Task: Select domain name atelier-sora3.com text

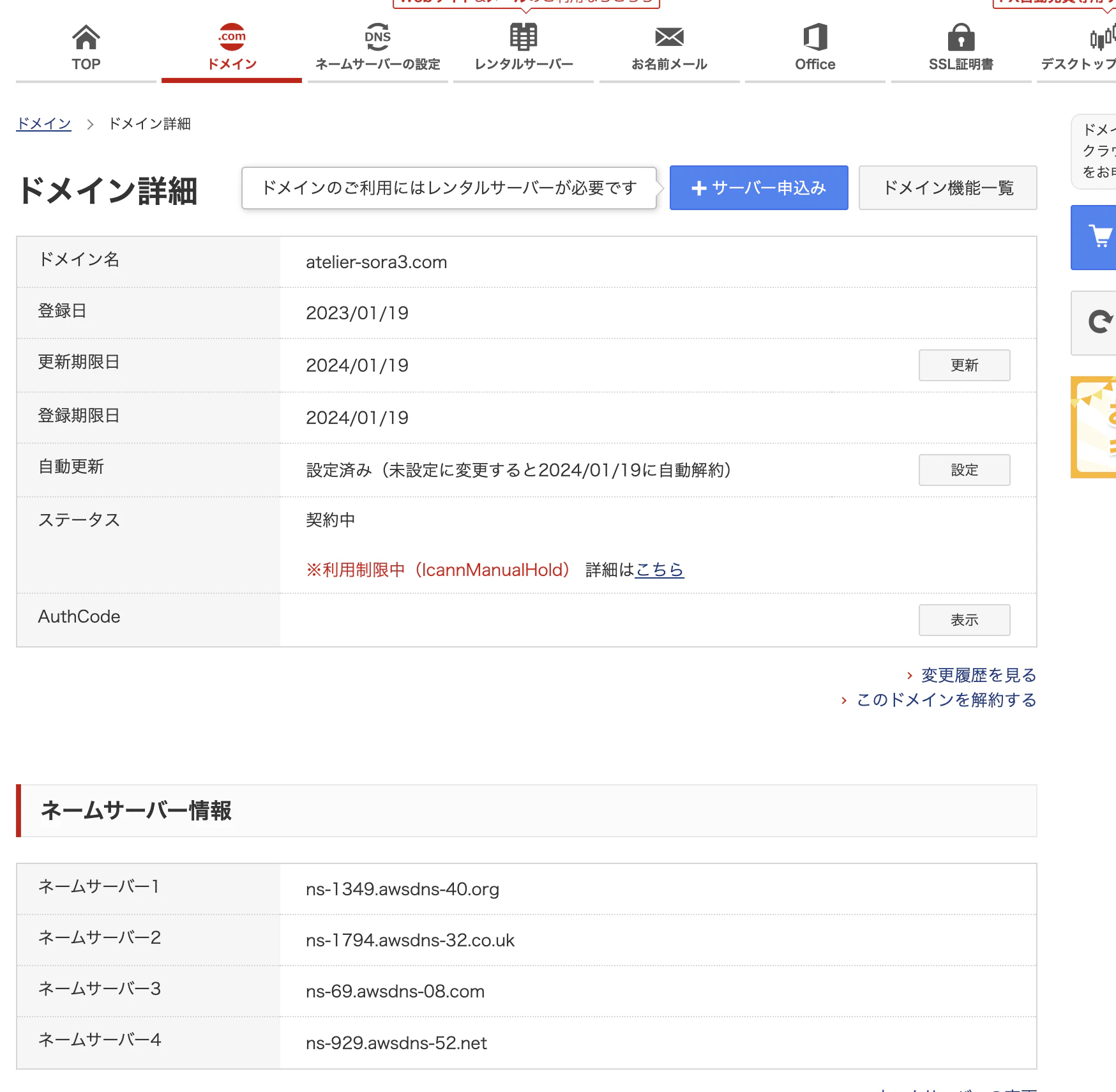Action: [376, 262]
